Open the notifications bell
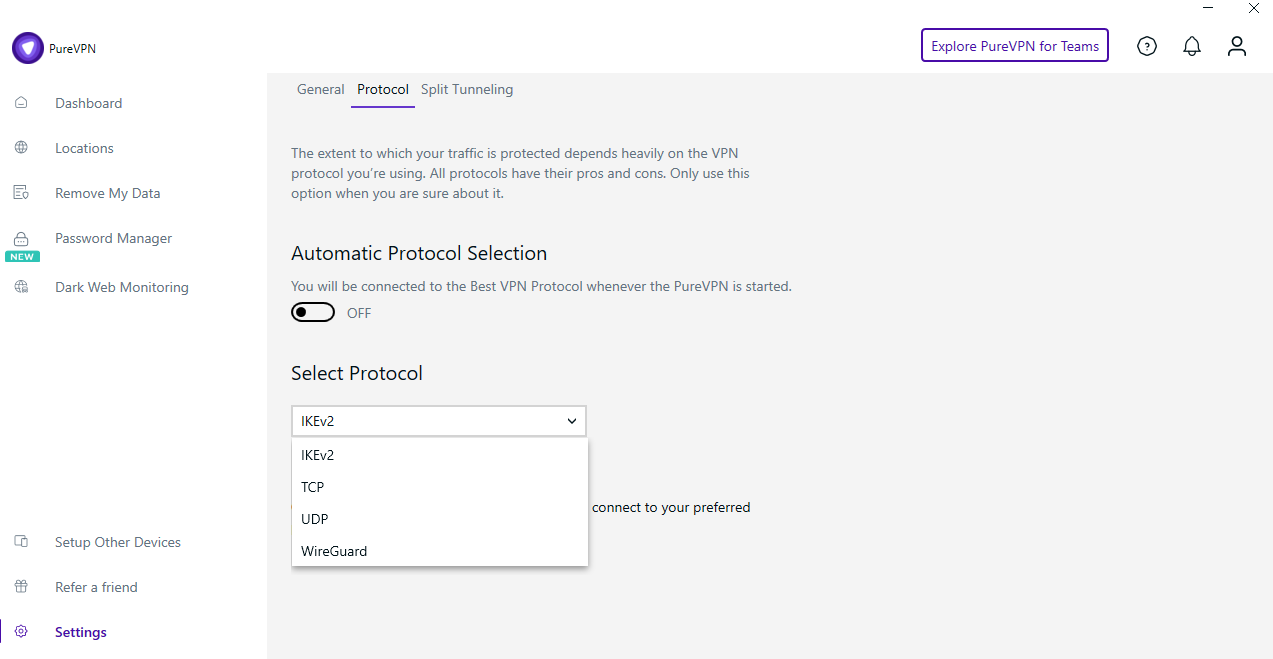Image resolution: width=1273 pixels, height=659 pixels. [x=1191, y=45]
